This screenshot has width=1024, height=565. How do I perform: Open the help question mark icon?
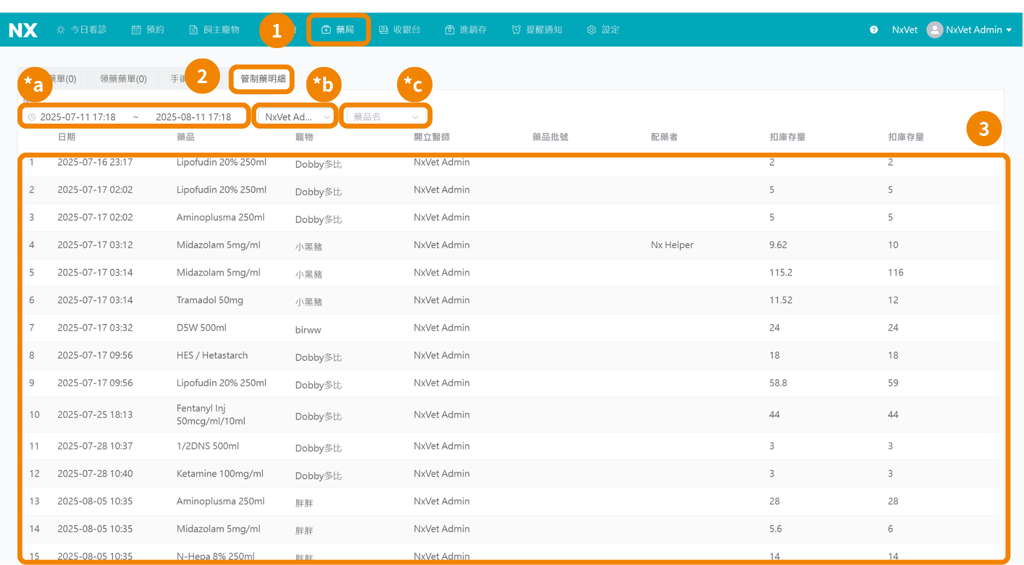point(874,30)
